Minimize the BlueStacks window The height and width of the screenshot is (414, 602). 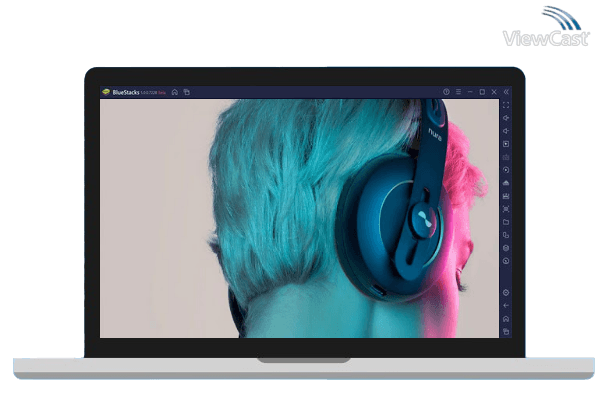coord(470,92)
